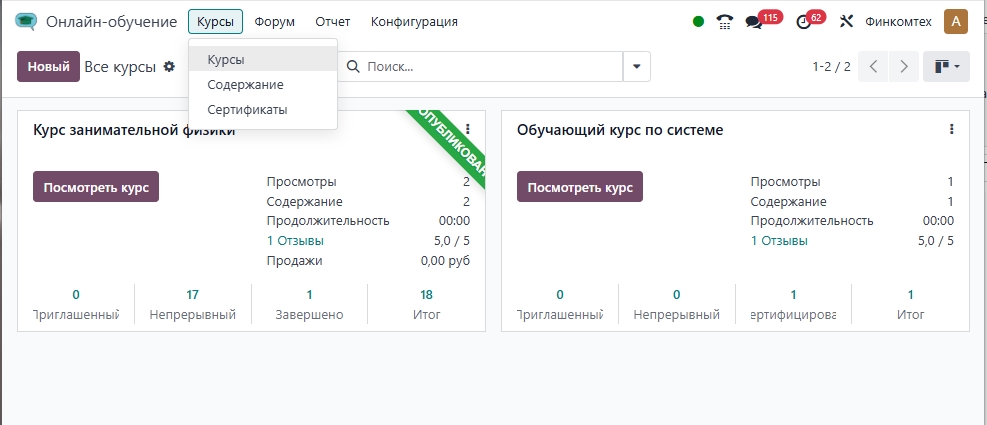Open the "Курсы" top menu dropdown
Viewport: 987px width, 425px height.
coord(215,21)
